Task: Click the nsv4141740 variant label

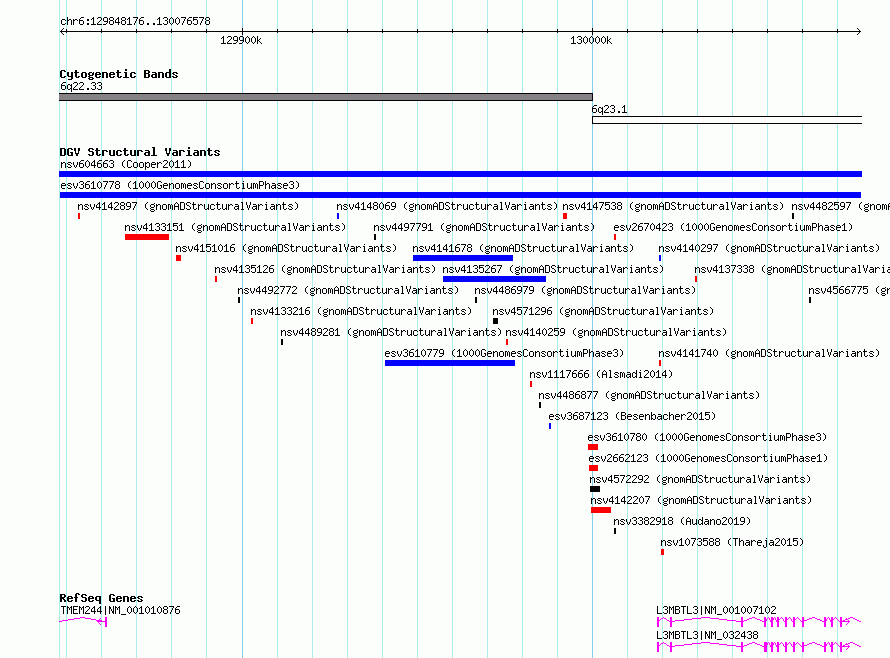Action: (769, 353)
